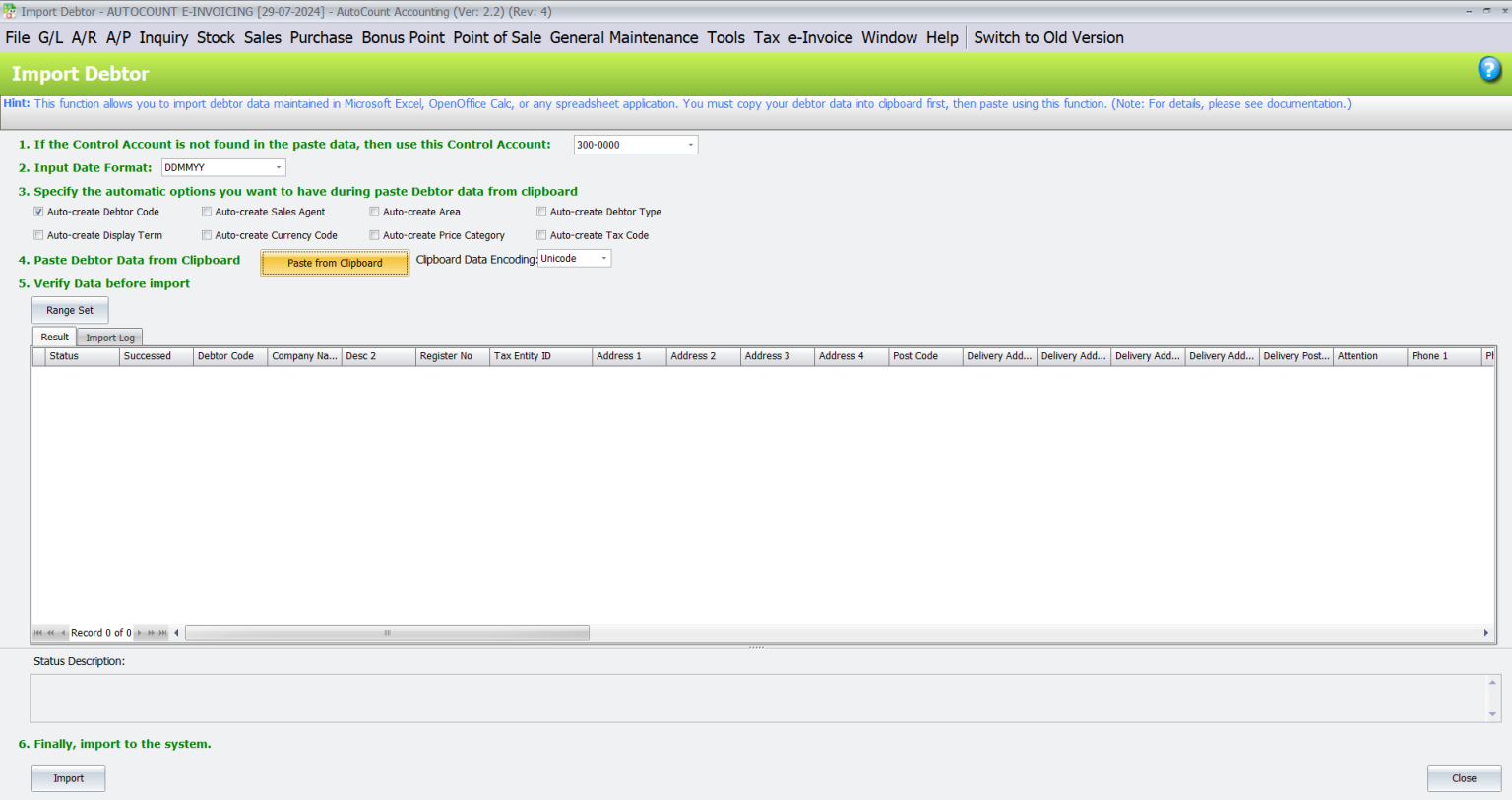Go to last record in navigator
The width and height of the screenshot is (1512, 800).
pos(163,633)
